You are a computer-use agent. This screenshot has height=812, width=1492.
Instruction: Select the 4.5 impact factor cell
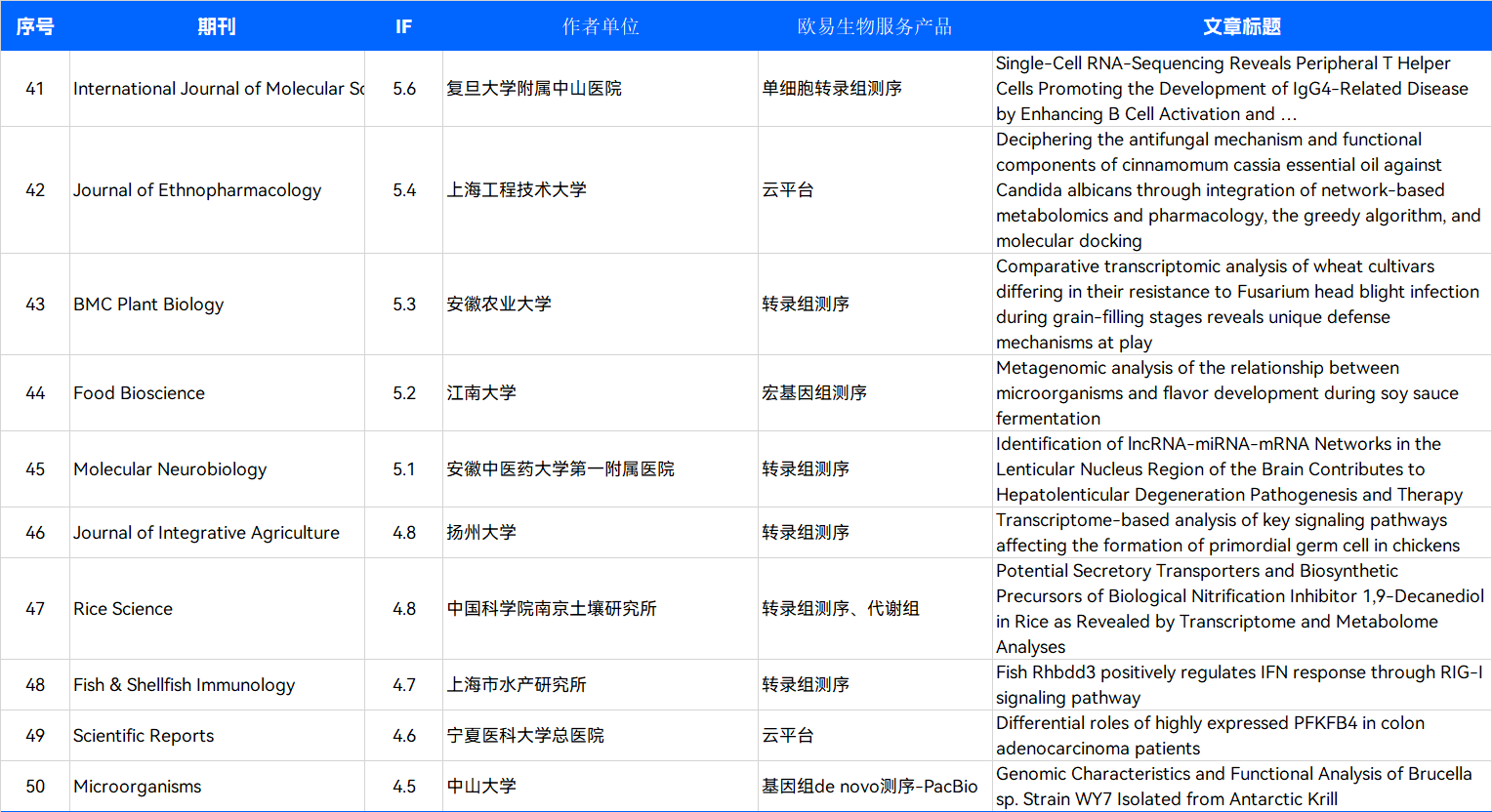pos(403,787)
